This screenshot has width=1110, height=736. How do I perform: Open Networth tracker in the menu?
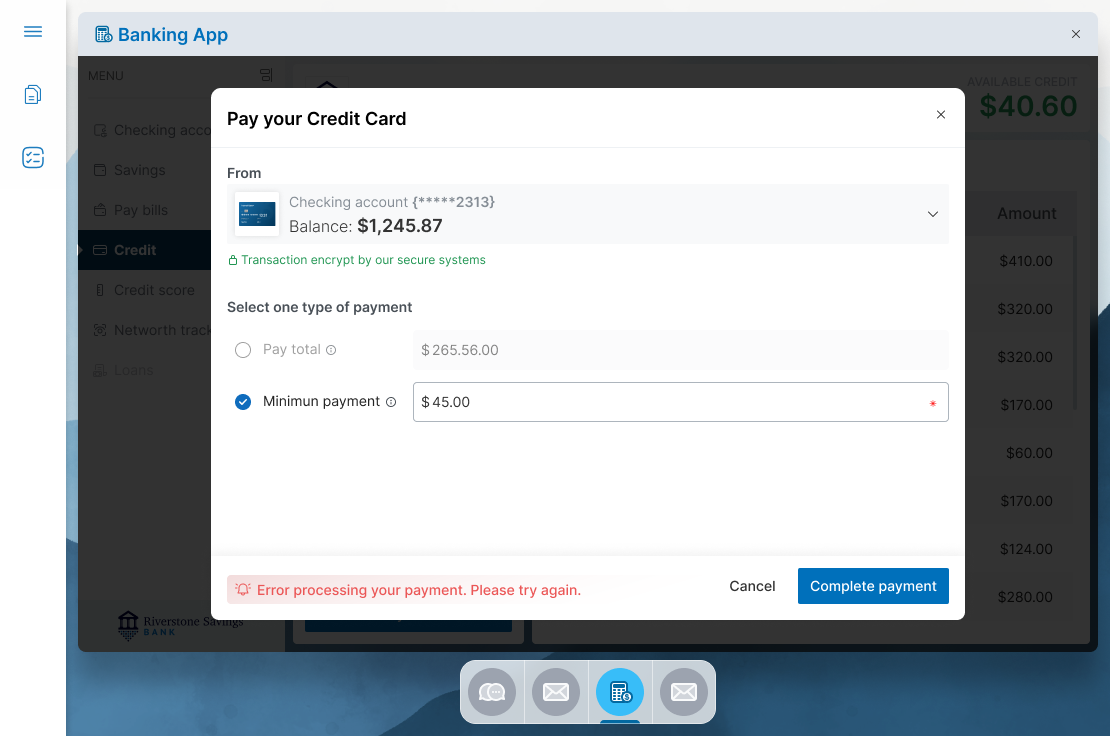point(144,330)
